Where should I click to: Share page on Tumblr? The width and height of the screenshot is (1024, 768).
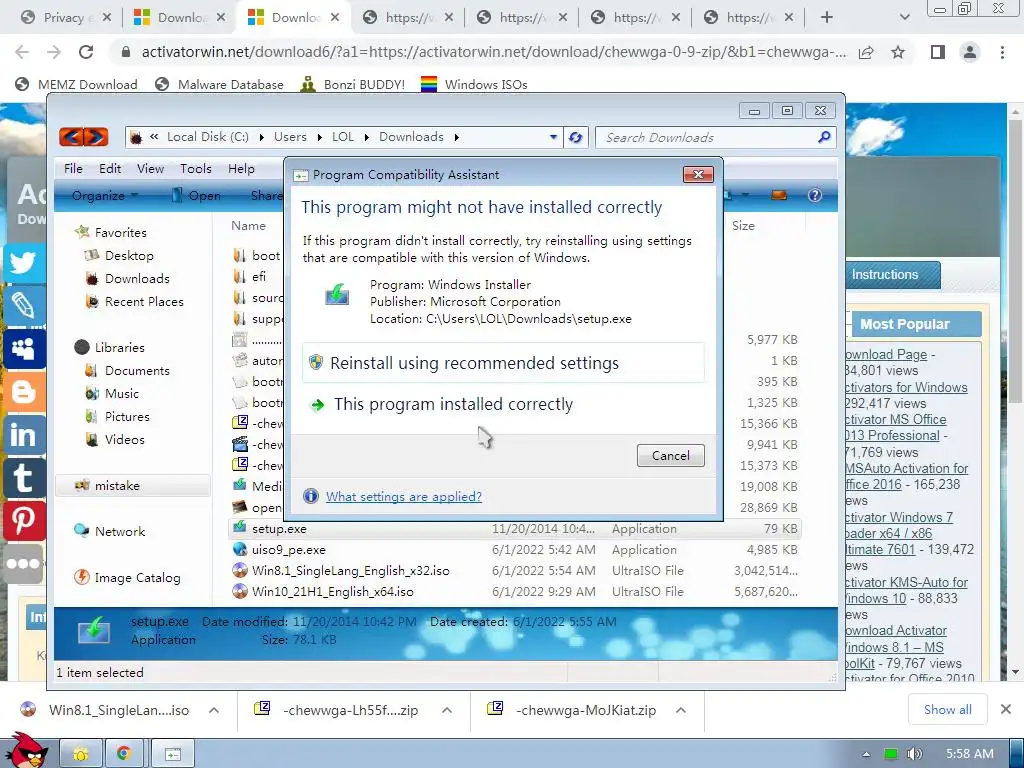(24, 478)
